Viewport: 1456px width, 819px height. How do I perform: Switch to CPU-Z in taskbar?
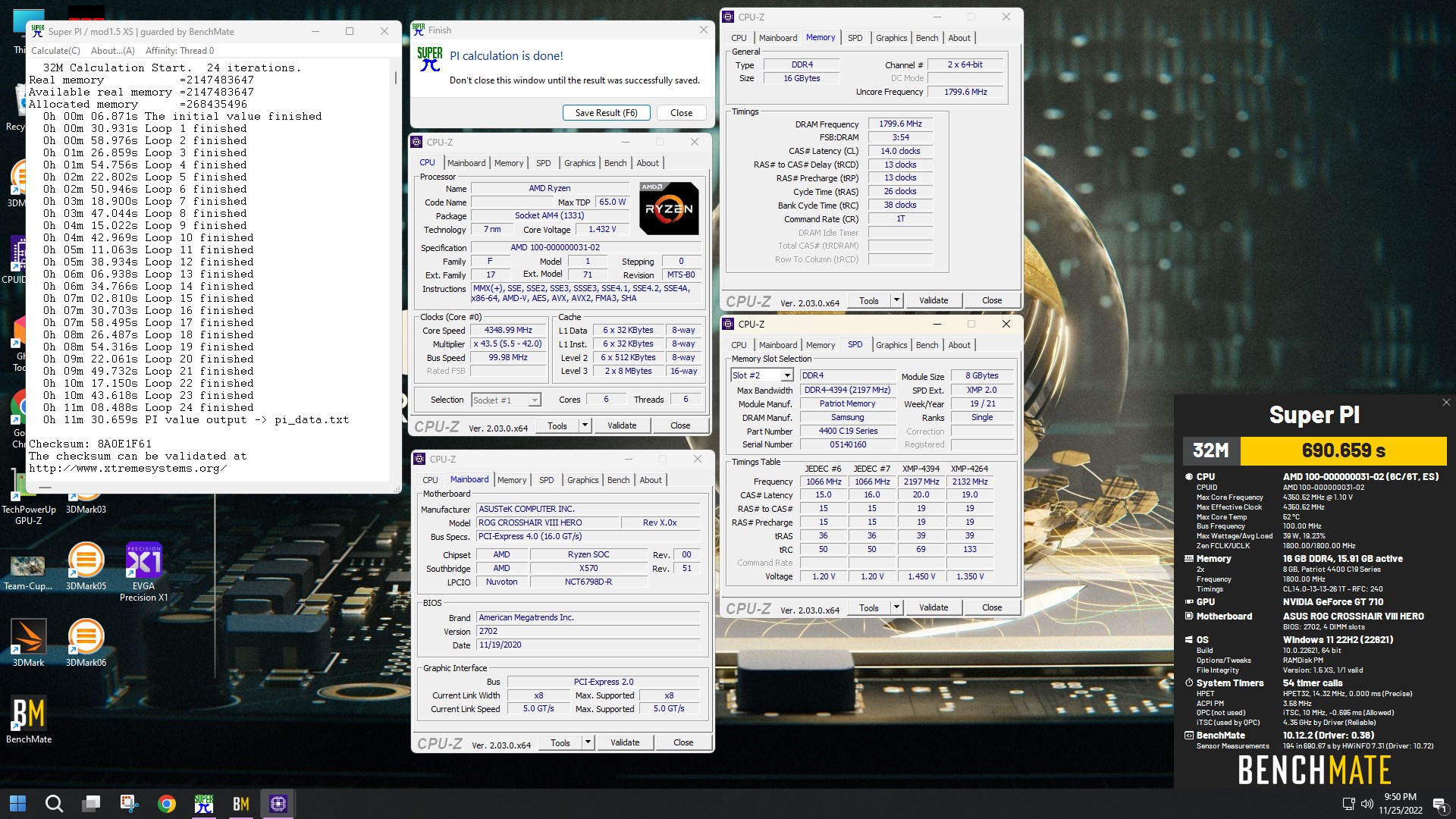pos(278,804)
